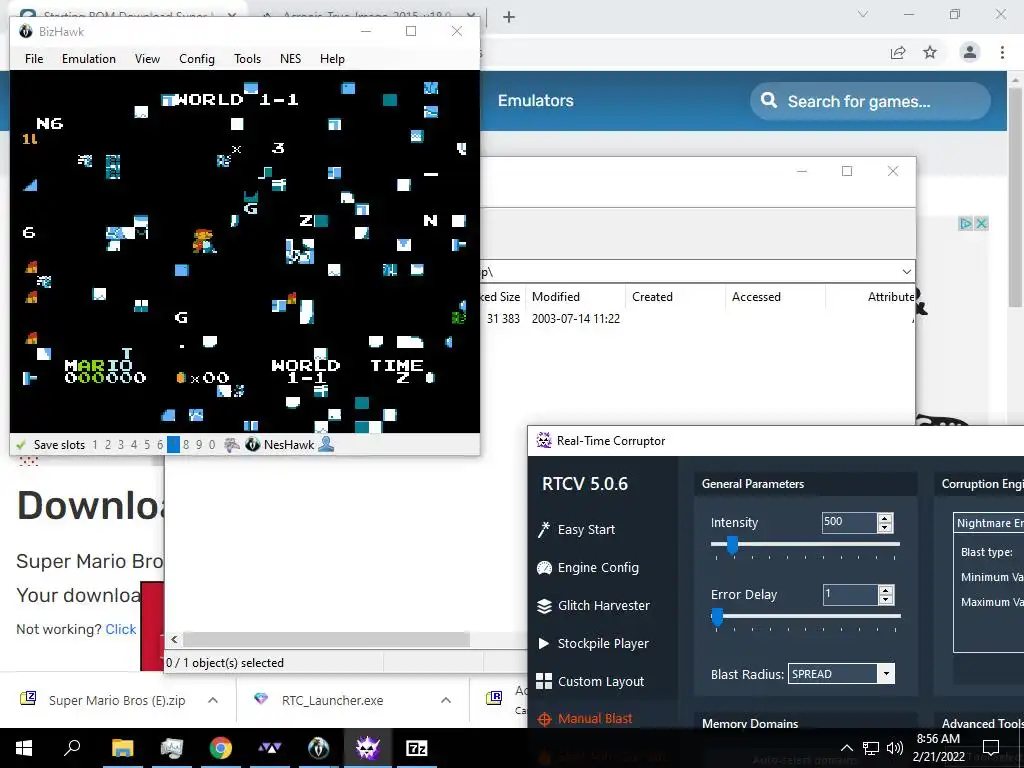Open BizHawk's Tools menu
This screenshot has height=768, width=1024.
[248, 59]
